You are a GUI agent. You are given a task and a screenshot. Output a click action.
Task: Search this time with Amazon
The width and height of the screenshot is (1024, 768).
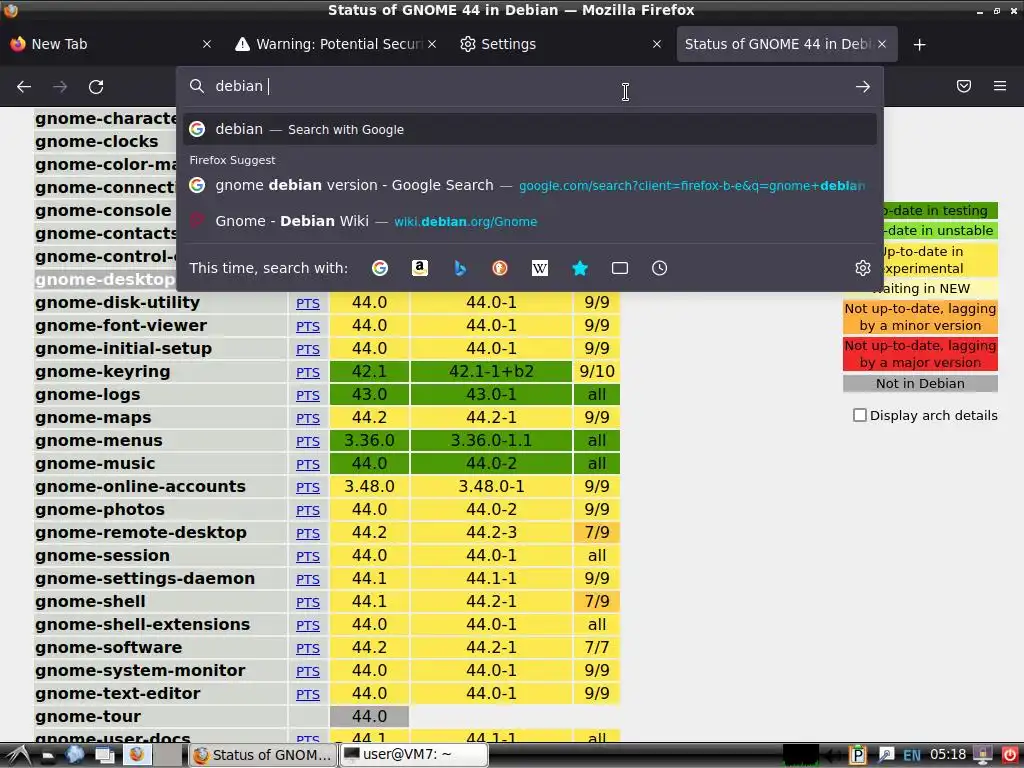coord(420,268)
